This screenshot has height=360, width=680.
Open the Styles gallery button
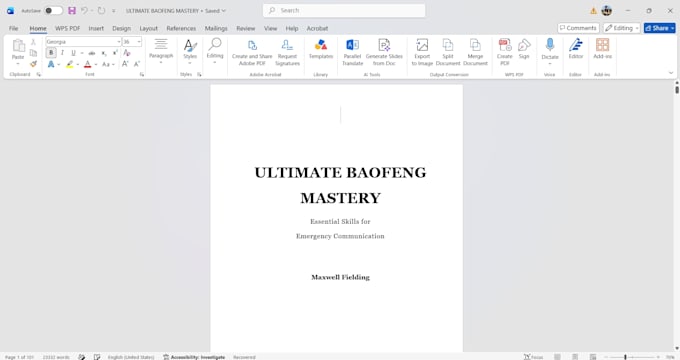pyautogui.click(x=190, y=50)
